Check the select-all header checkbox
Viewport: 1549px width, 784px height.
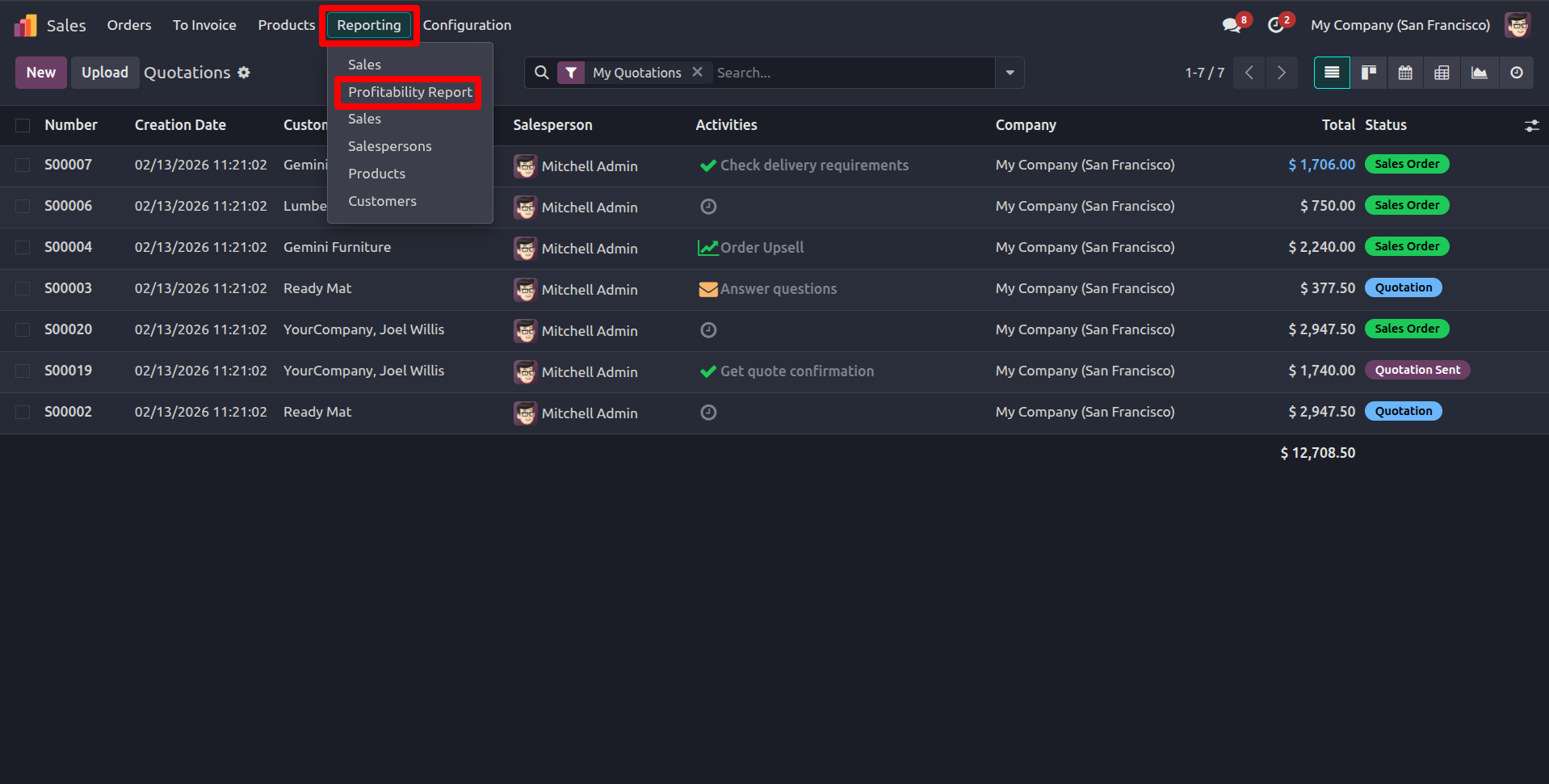(x=23, y=125)
